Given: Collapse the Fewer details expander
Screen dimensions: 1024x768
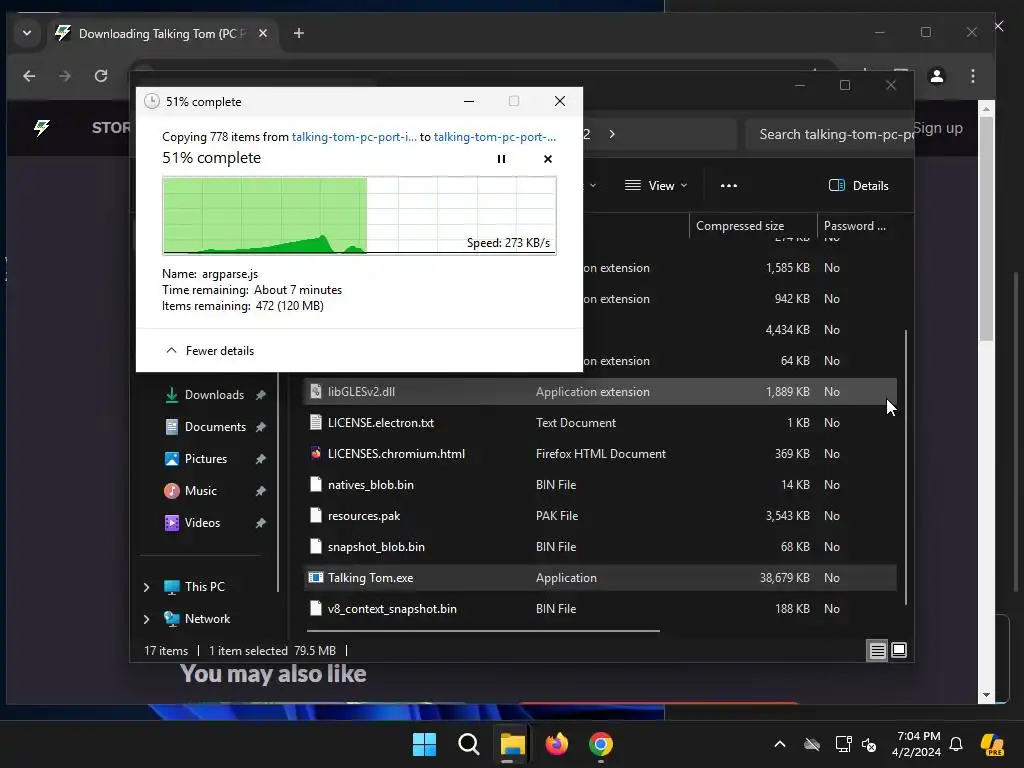Looking at the screenshot, I should point(210,351).
